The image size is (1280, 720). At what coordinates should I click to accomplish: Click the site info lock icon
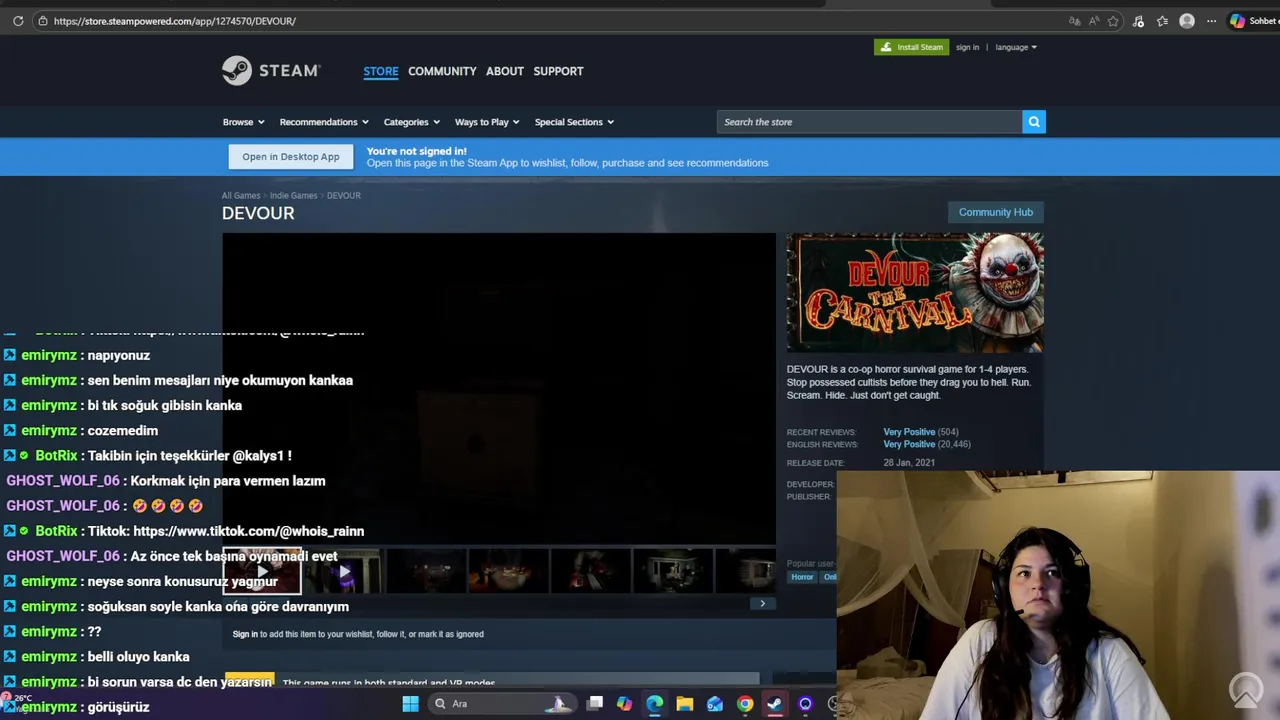41,21
